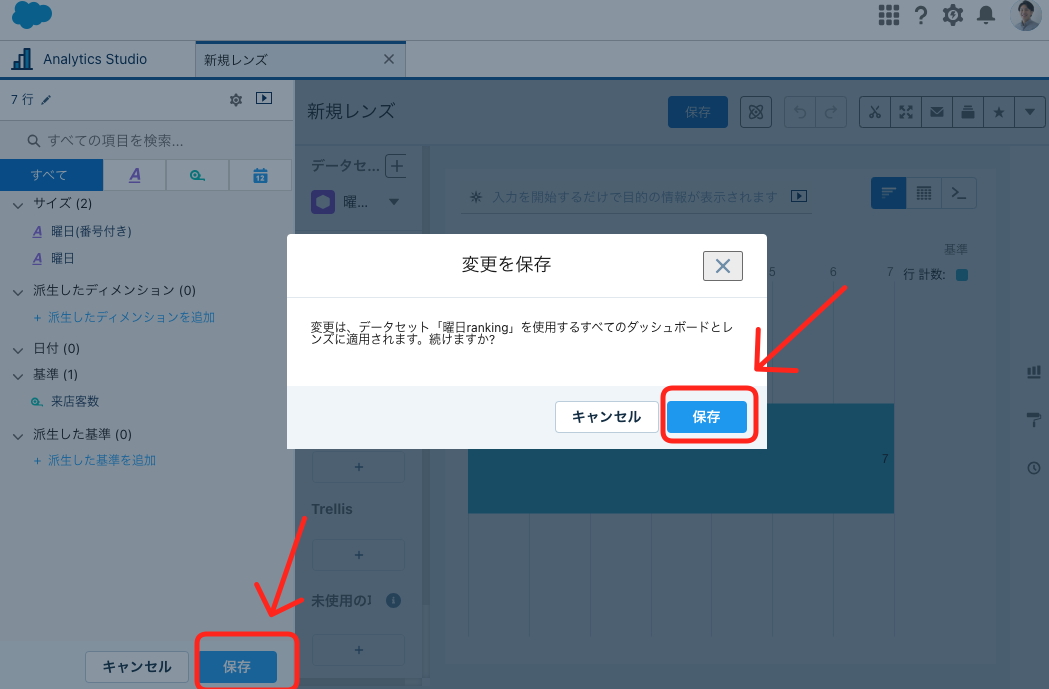Open the setup gear icon in the header

(953, 15)
